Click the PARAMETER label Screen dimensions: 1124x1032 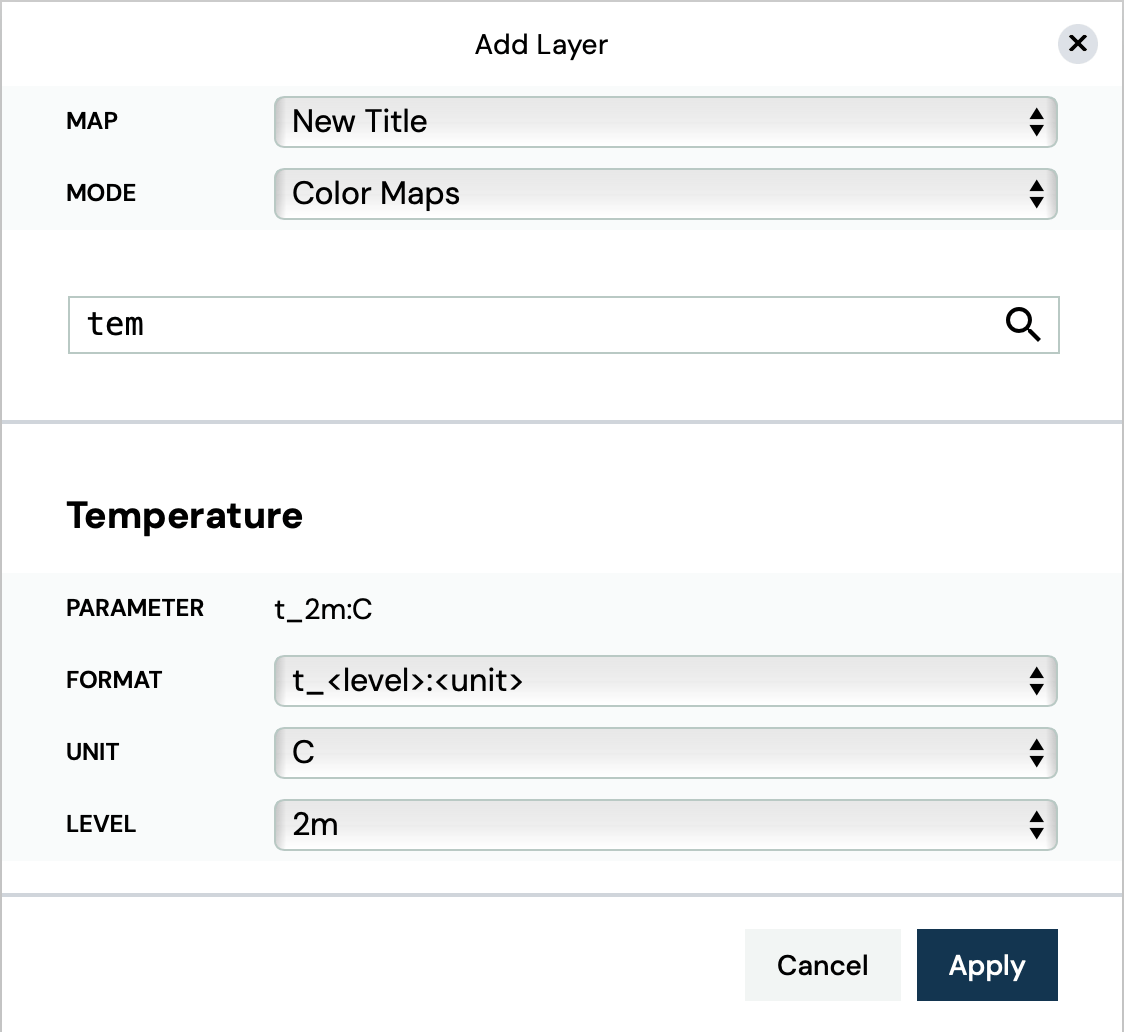click(135, 608)
